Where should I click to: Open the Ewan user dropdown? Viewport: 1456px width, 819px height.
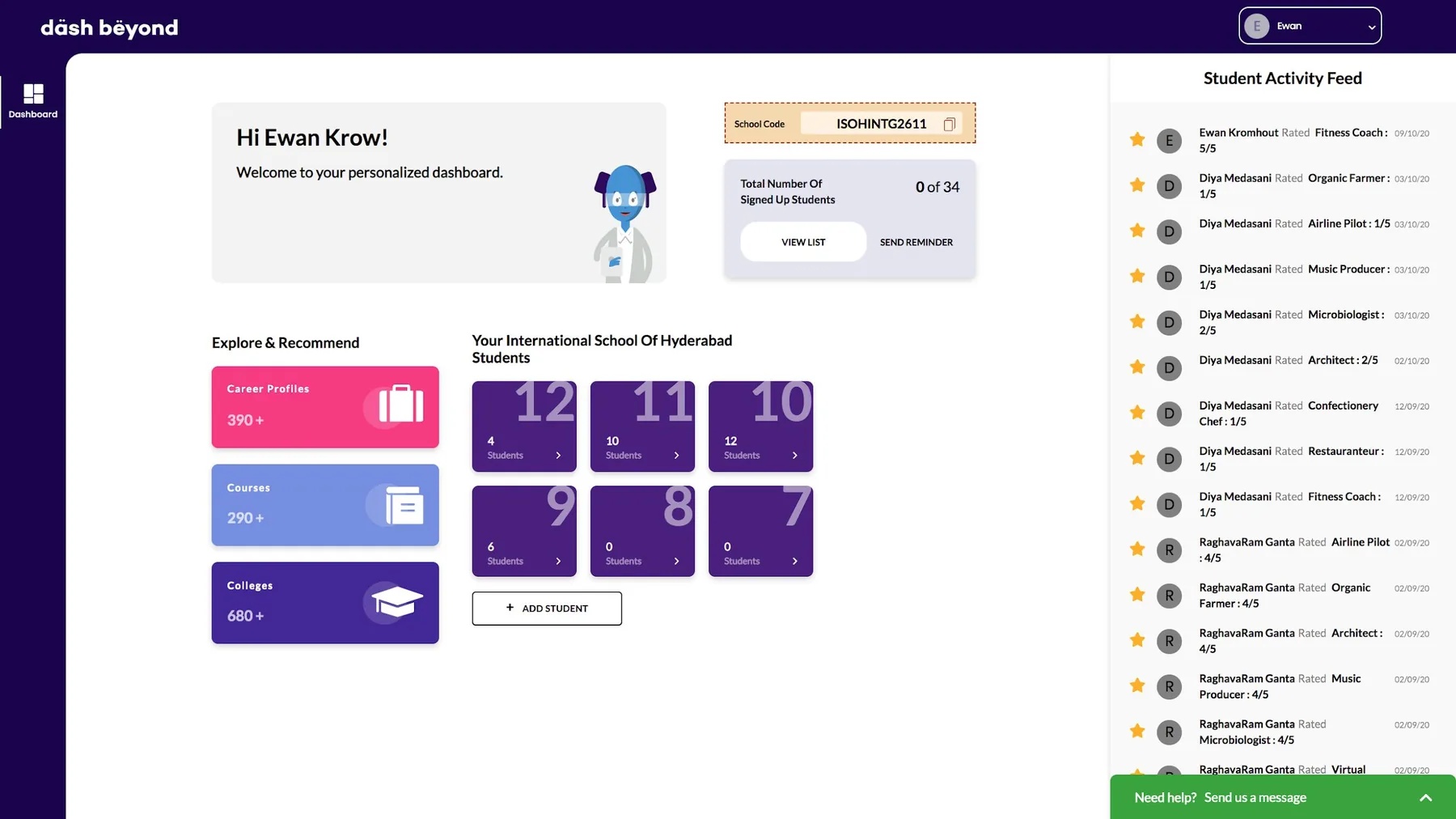click(x=1310, y=26)
